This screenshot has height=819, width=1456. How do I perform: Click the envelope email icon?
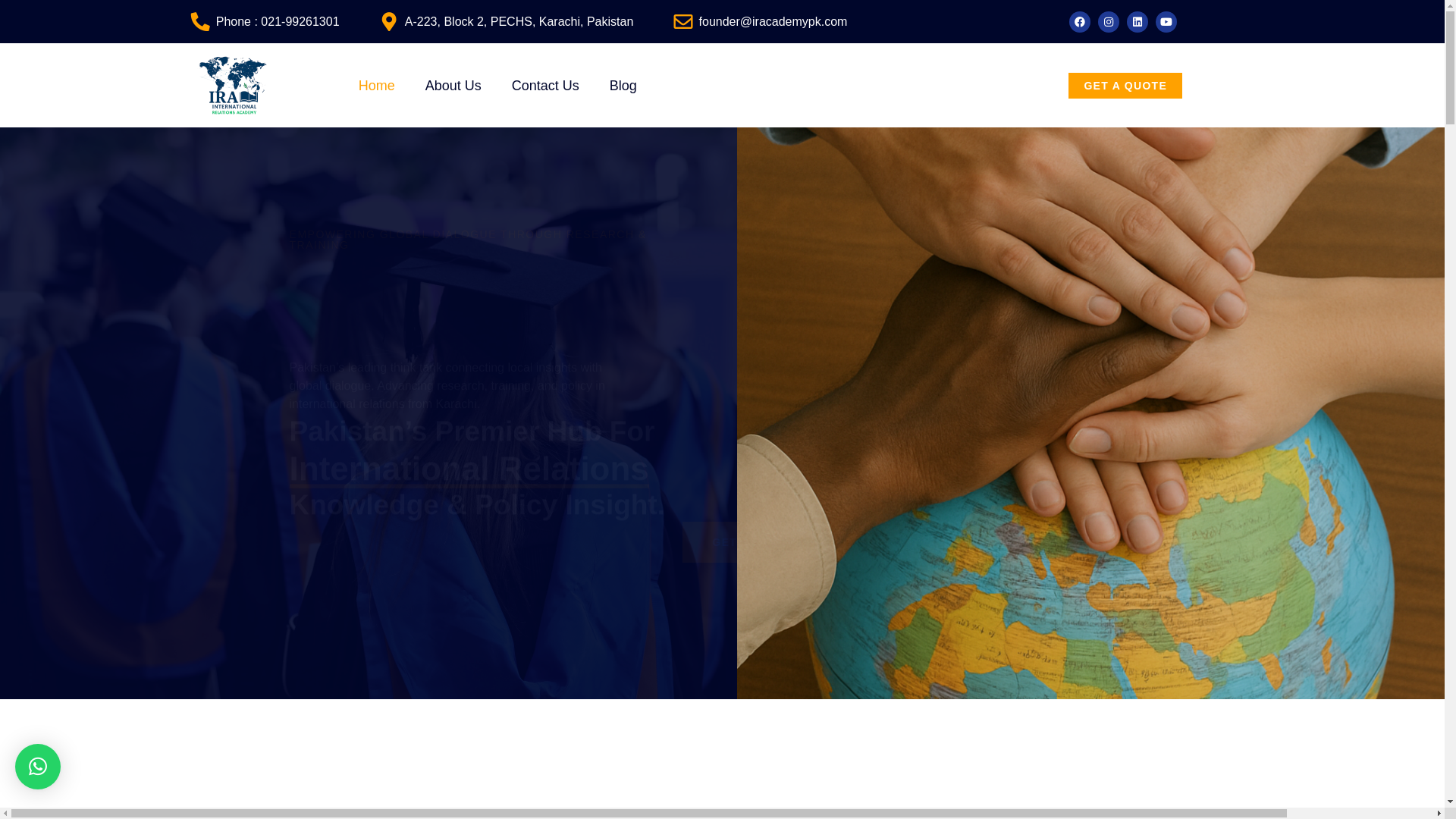click(682, 21)
